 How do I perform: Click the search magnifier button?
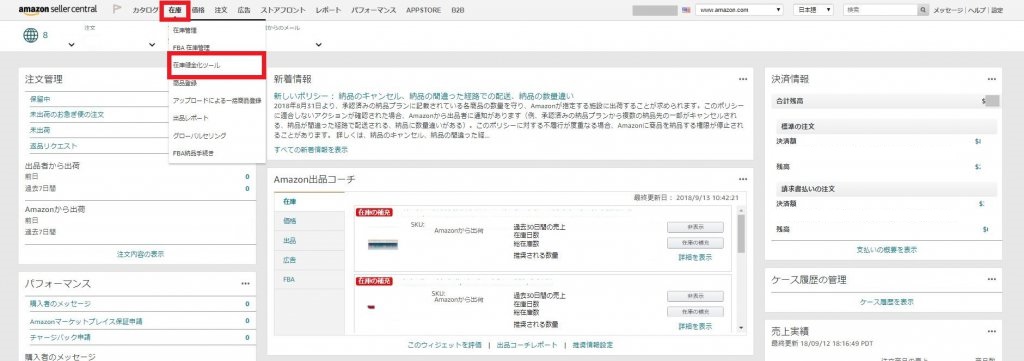pos(923,10)
